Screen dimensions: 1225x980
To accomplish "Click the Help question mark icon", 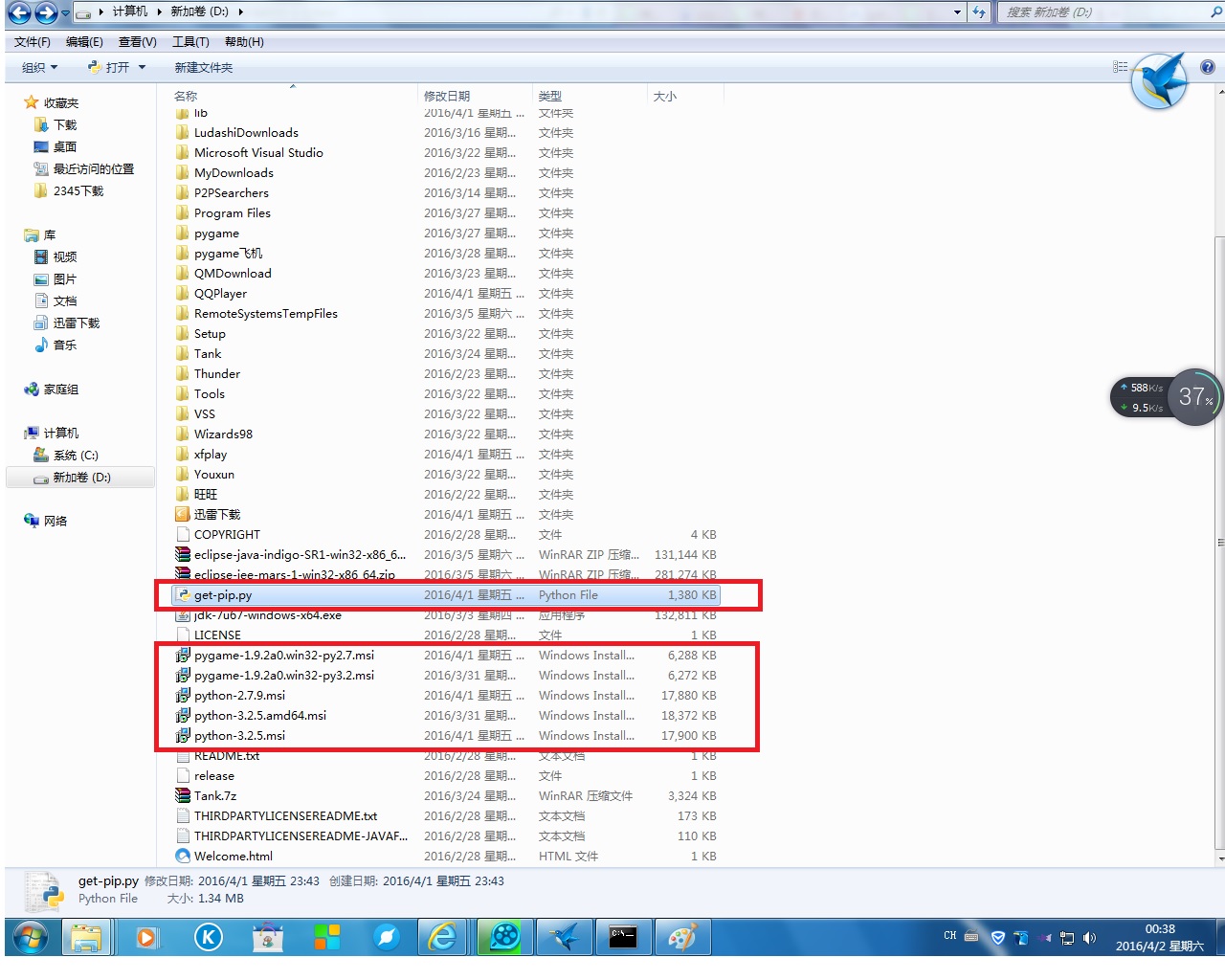I will (1207, 67).
